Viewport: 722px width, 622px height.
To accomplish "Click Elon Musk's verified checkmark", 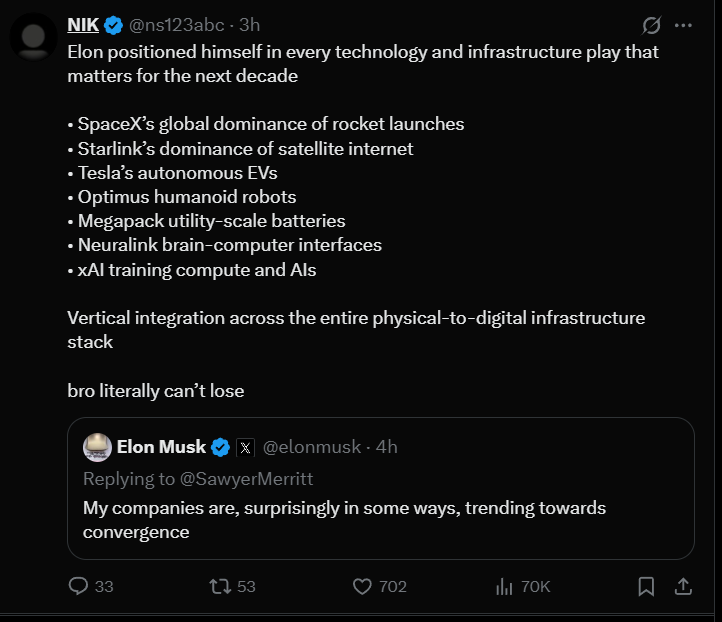I will [221, 447].
